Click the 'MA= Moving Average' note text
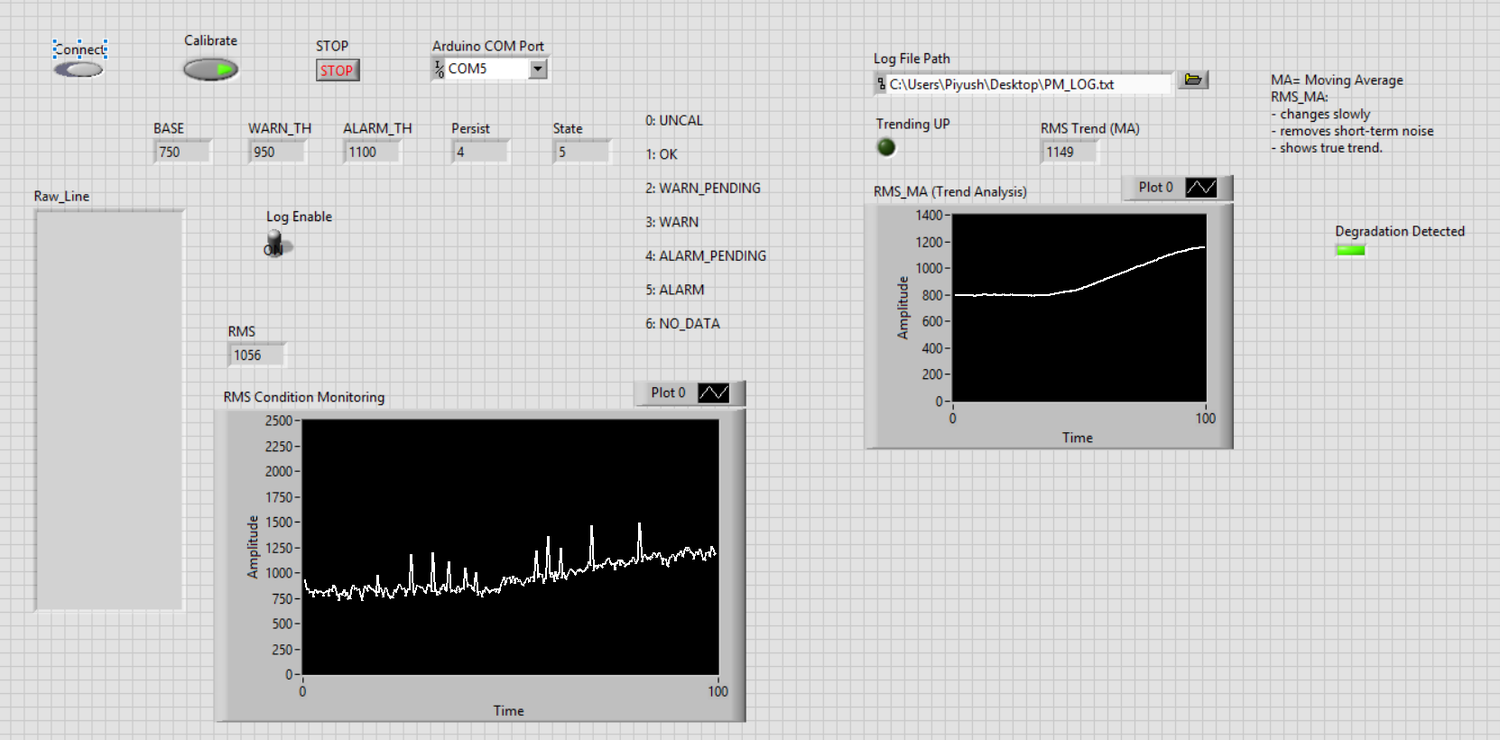 1336,80
